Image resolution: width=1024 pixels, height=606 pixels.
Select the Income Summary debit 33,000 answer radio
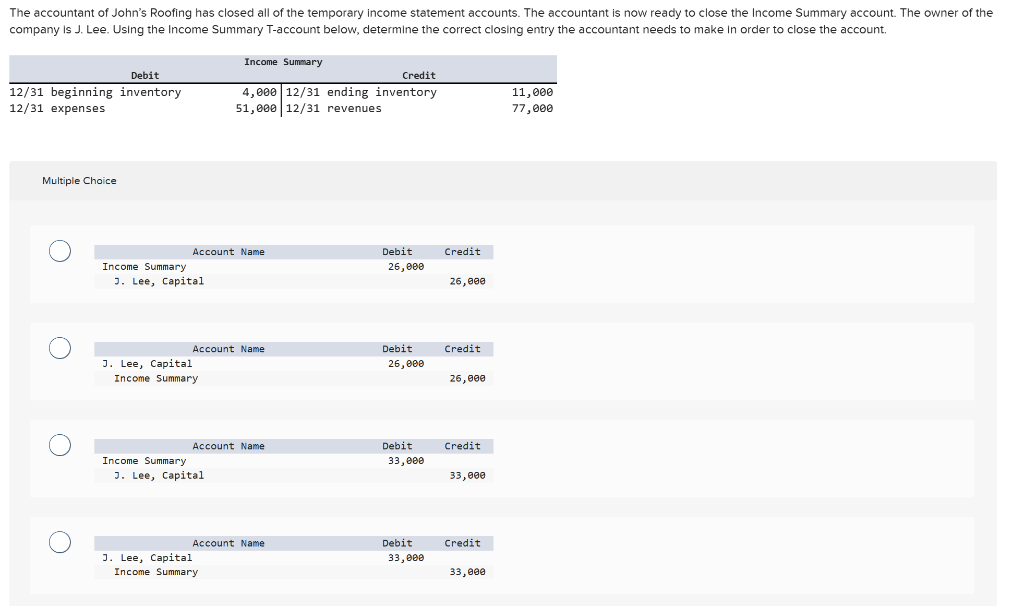coord(60,445)
